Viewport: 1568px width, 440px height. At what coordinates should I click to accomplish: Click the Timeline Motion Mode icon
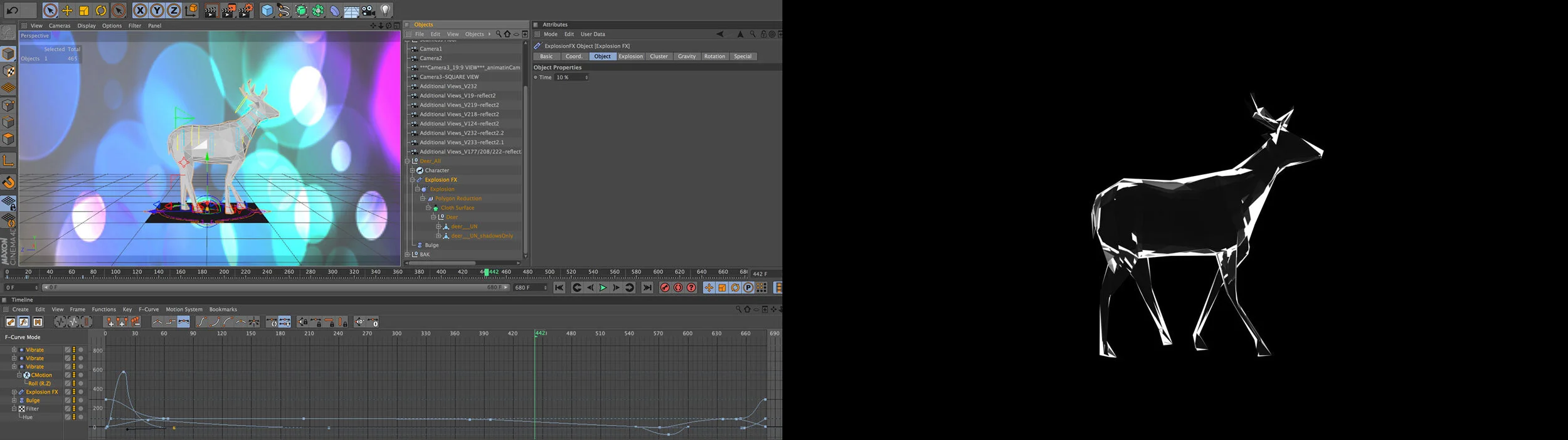coord(38,322)
